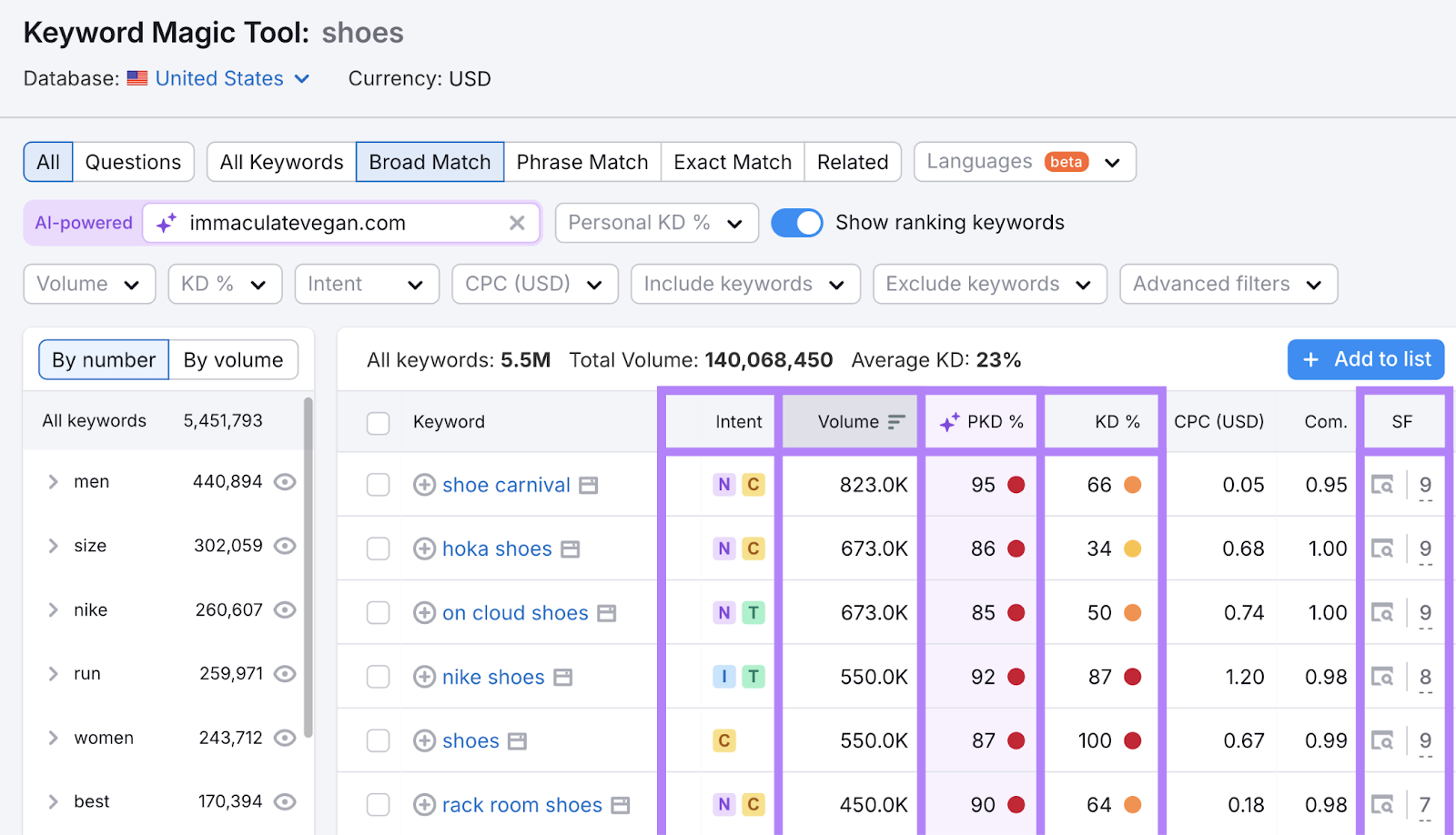The width and height of the screenshot is (1456, 835).
Task: Open the CPC (USD) filter dropdown
Action: (x=535, y=284)
